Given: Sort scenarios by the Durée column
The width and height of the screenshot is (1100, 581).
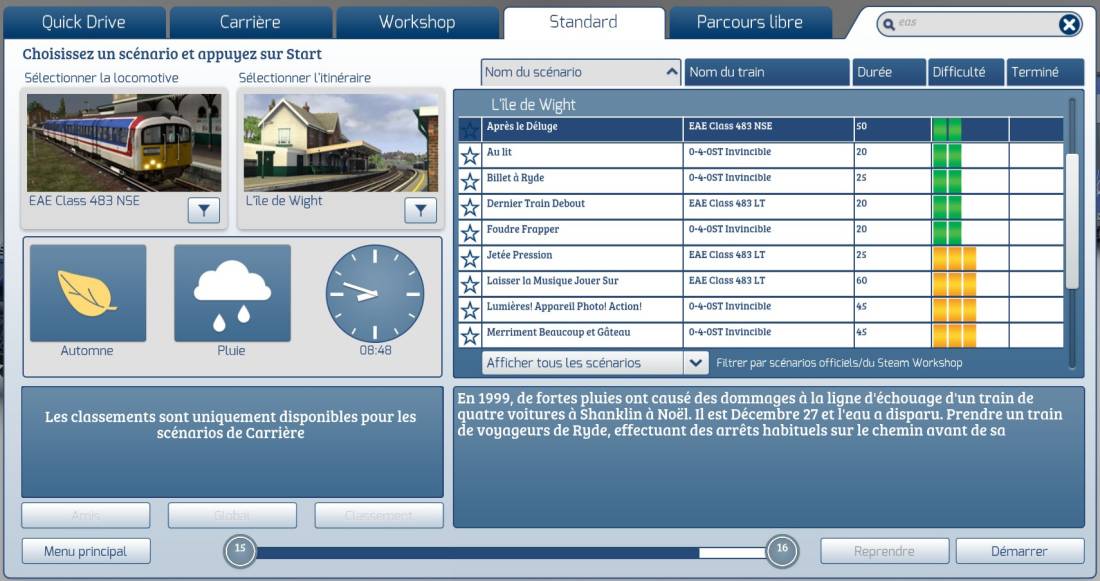Looking at the screenshot, I should (890, 72).
